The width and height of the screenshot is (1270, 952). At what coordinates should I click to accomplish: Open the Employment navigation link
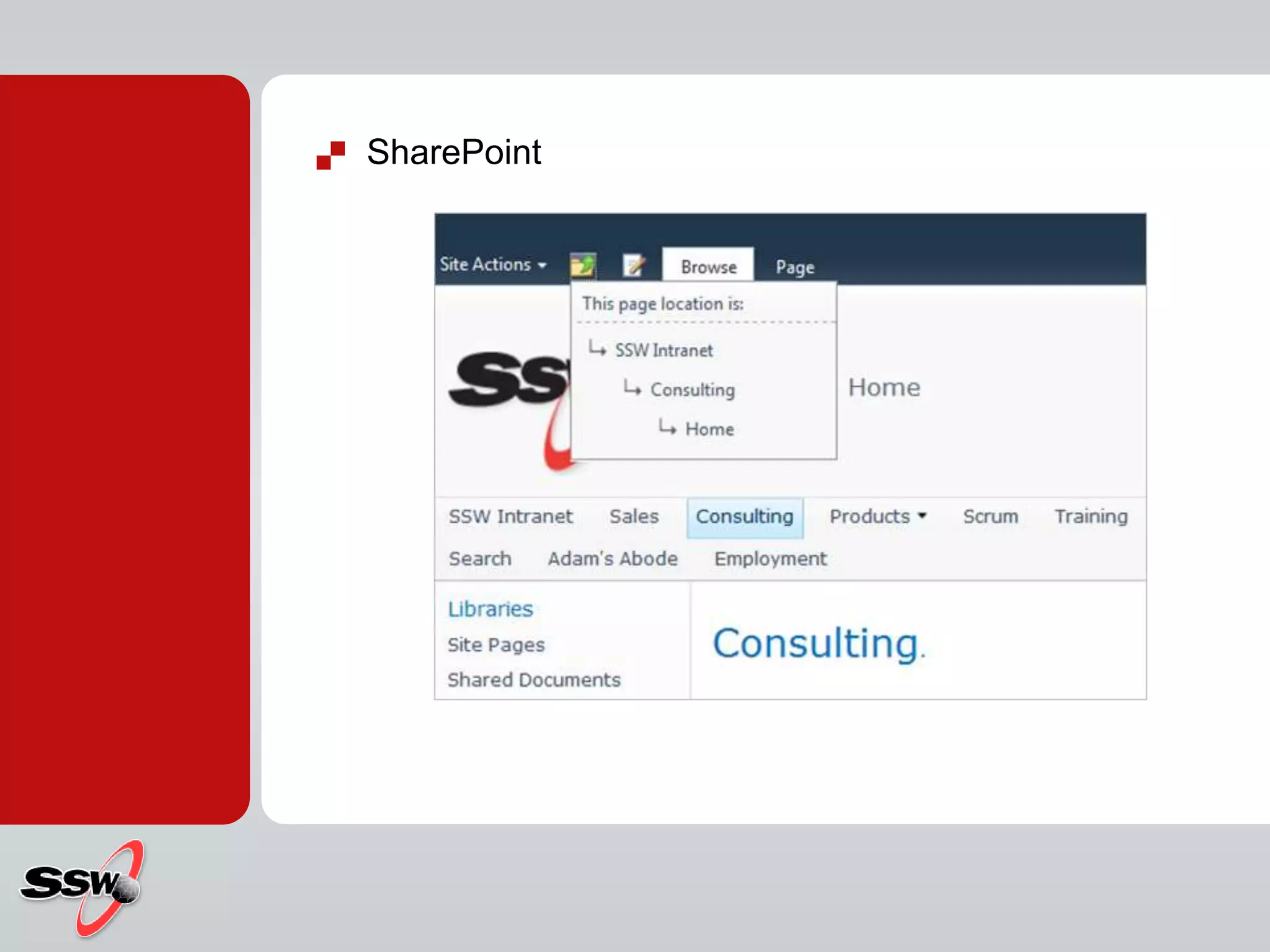coord(770,559)
